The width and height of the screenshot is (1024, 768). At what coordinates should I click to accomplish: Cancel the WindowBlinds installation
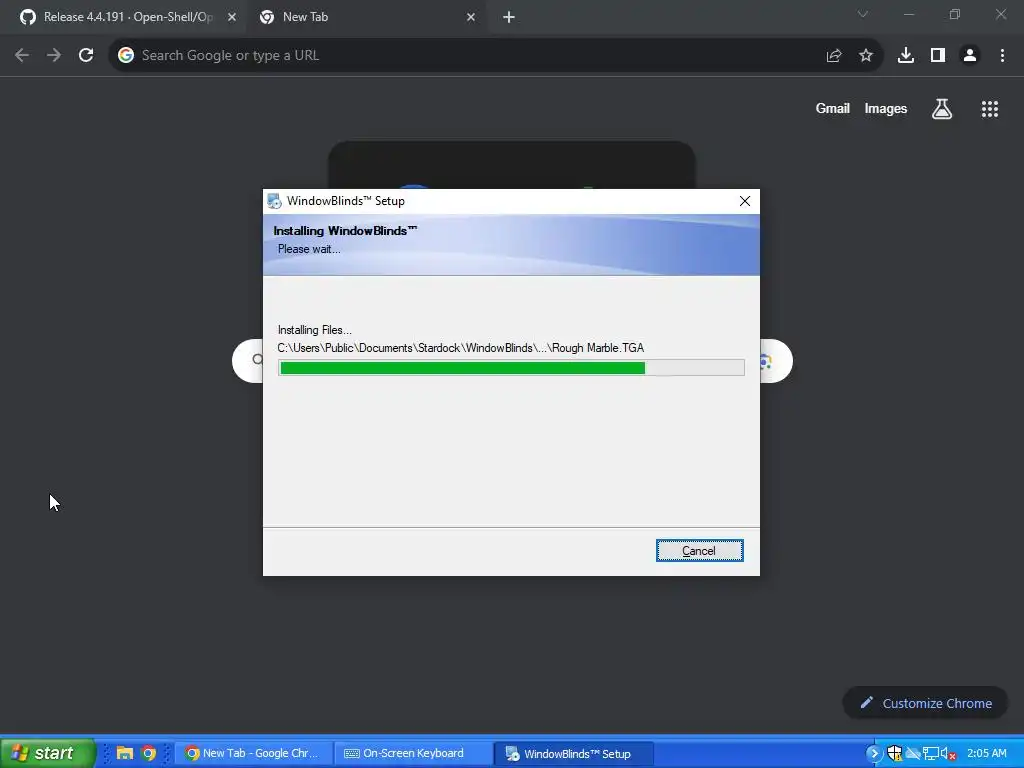point(699,551)
